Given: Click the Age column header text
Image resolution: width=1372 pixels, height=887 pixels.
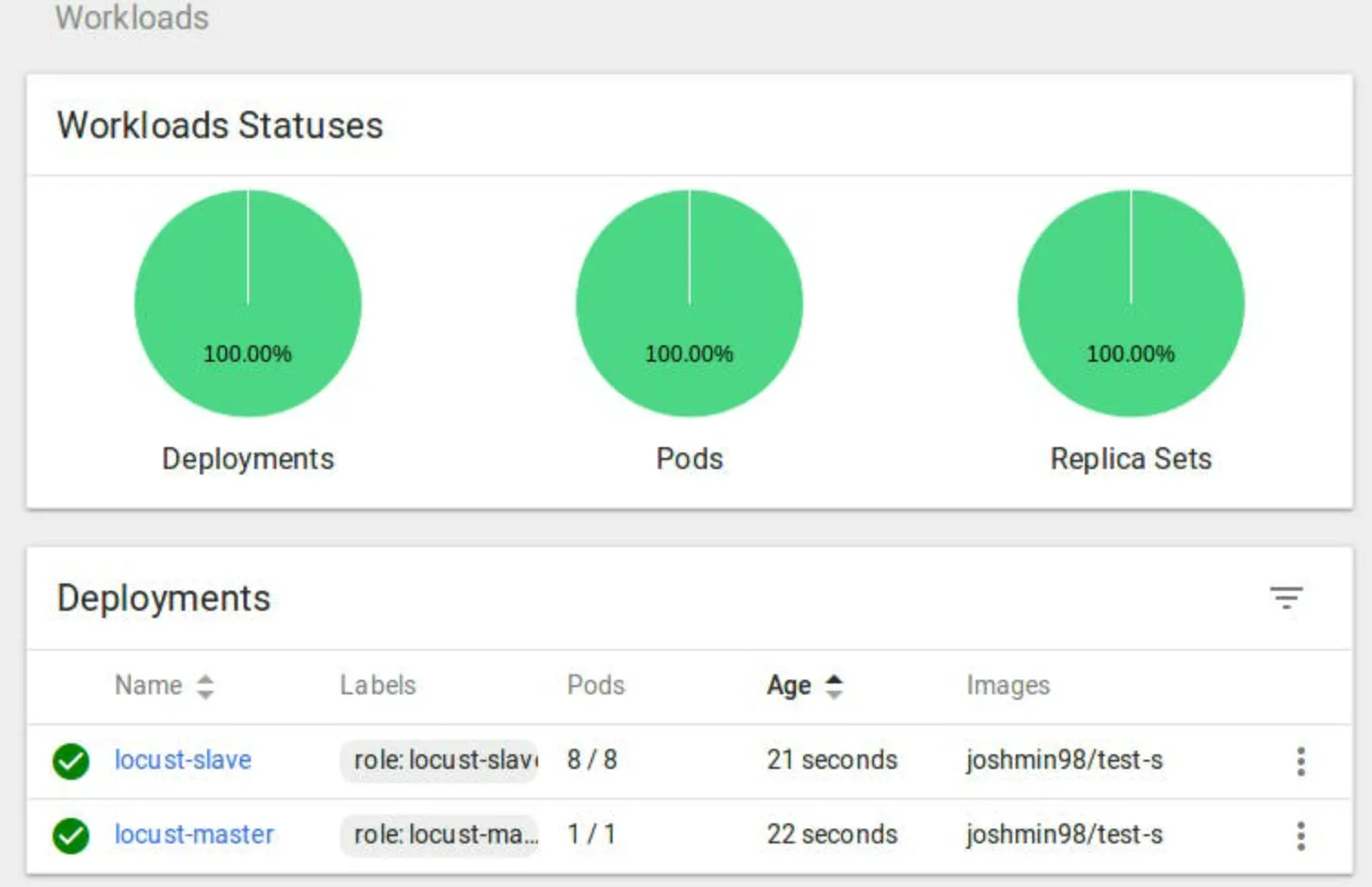Looking at the screenshot, I should 789,685.
